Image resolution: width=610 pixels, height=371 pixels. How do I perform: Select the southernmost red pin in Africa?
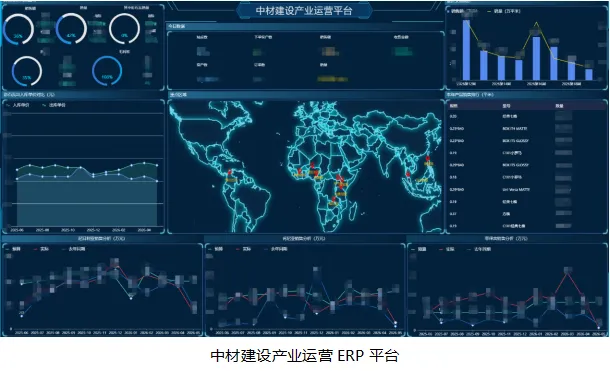pyautogui.click(x=333, y=199)
